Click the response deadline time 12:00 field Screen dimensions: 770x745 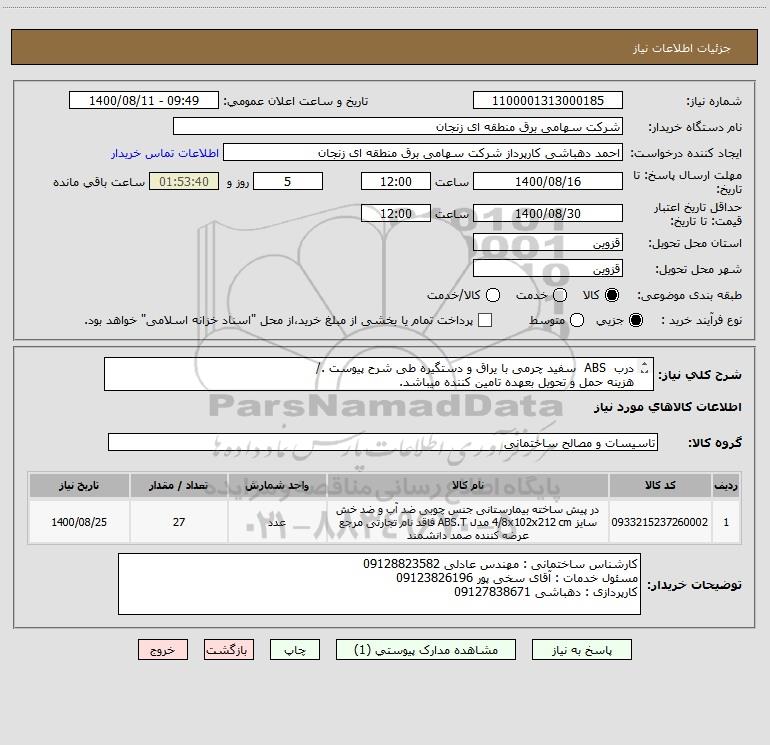coord(396,181)
